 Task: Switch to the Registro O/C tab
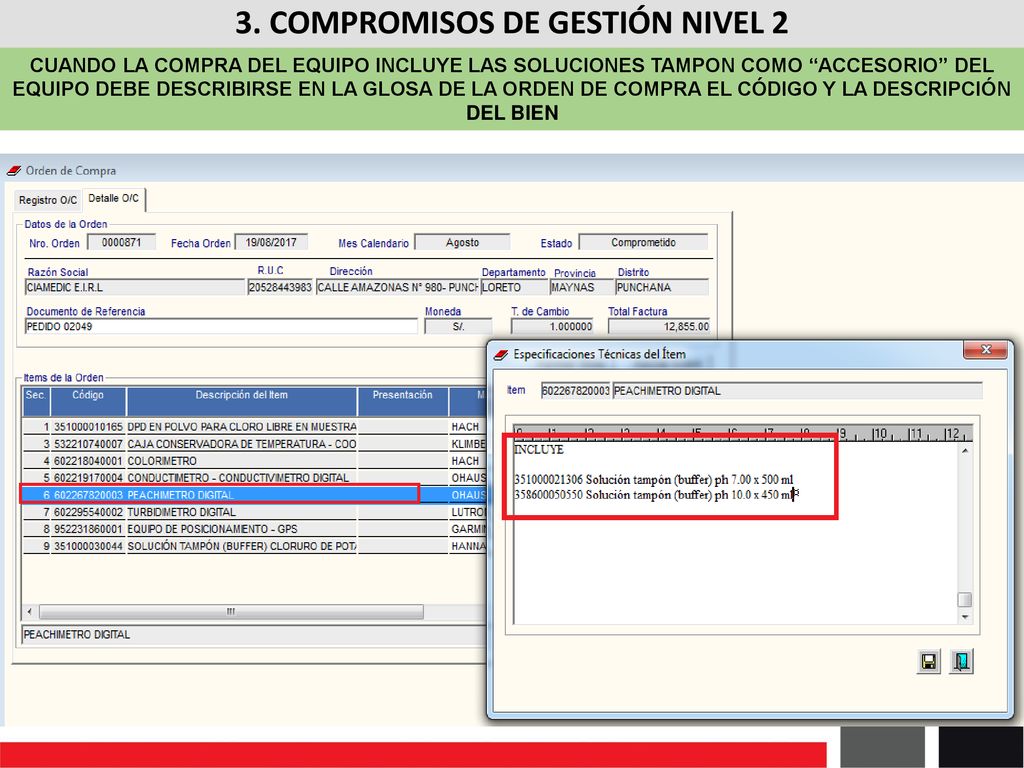[x=48, y=200]
